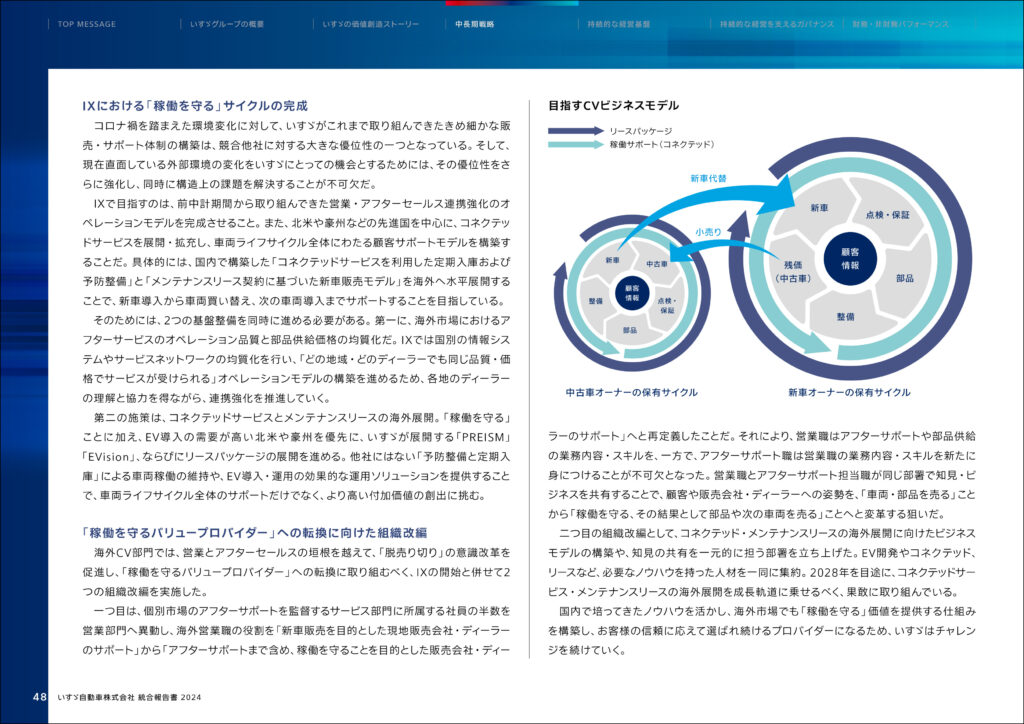Click 新車 segment in the used-car owner cycle
Image resolution: width=1024 pixels, height=724 pixels.
(x=612, y=260)
